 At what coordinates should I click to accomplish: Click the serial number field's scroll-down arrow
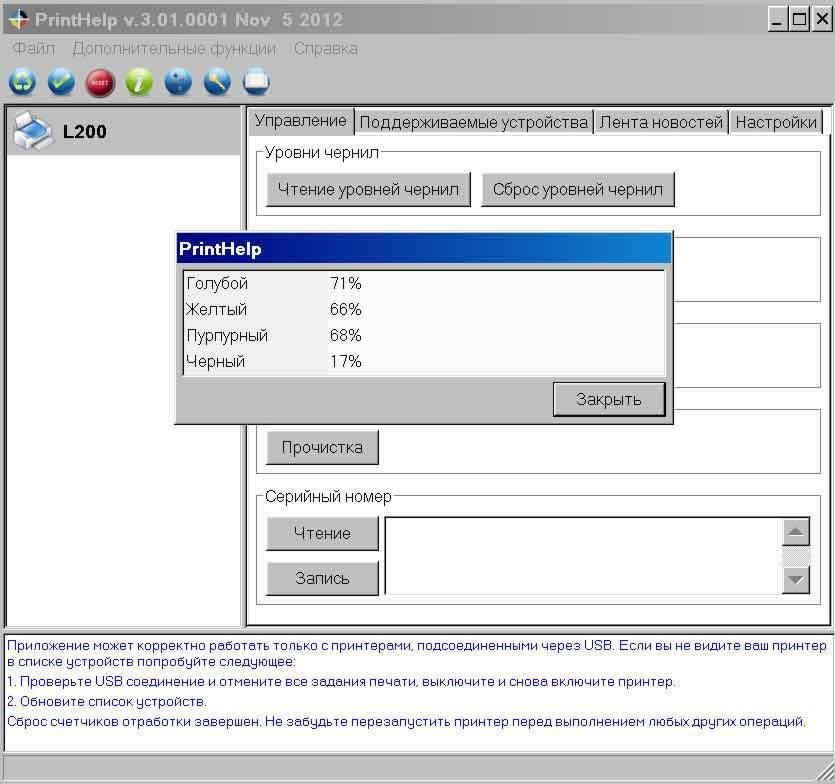click(x=796, y=579)
